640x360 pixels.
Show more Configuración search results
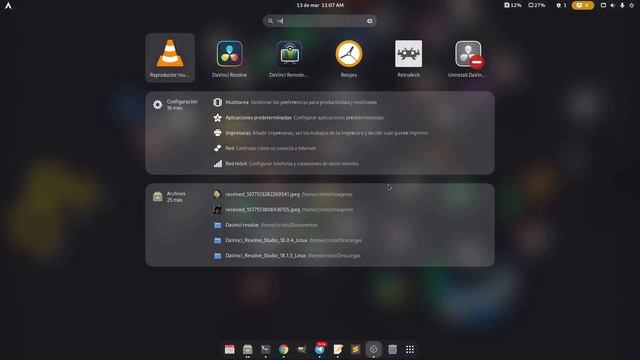coord(176,105)
